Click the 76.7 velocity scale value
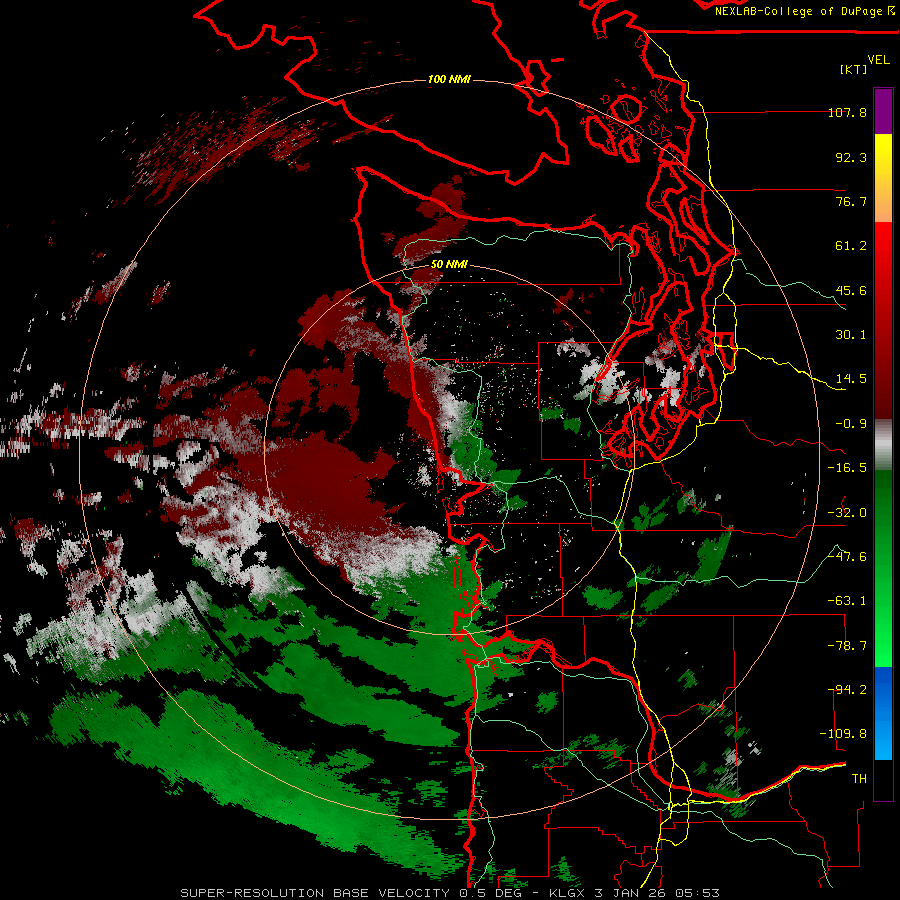Viewport: 900px width, 900px height. point(851,201)
